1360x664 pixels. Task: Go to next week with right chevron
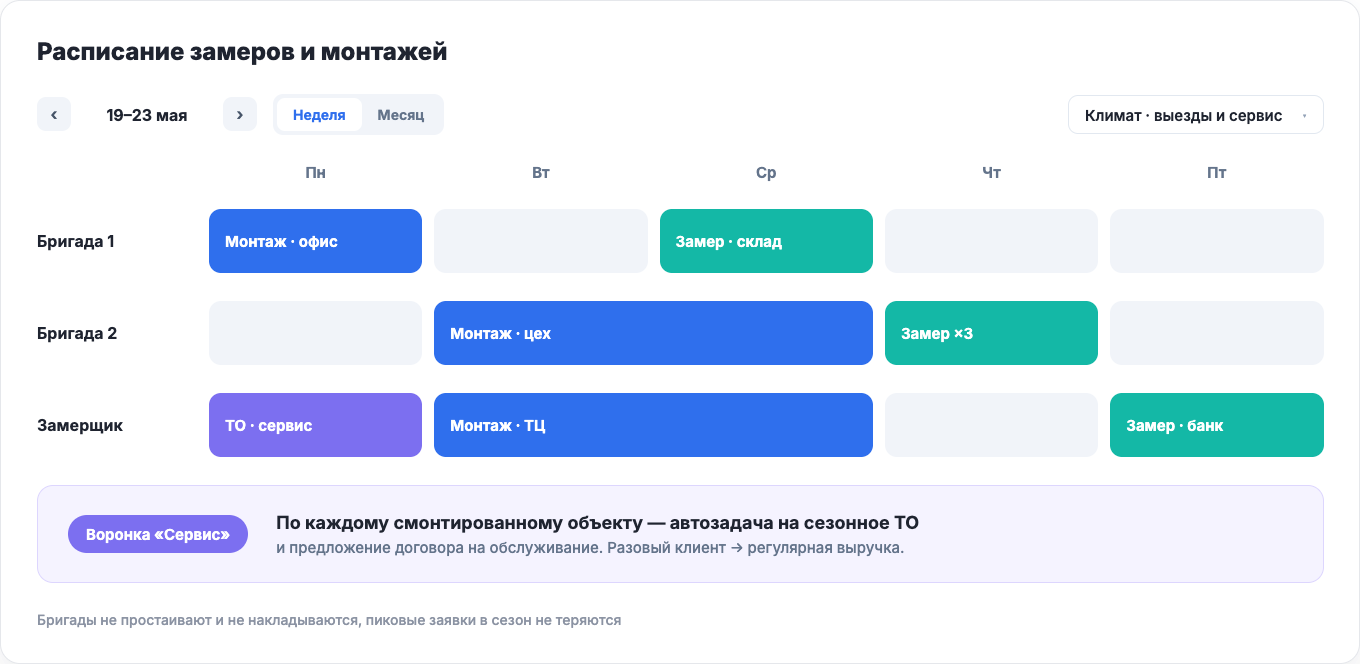(x=240, y=114)
